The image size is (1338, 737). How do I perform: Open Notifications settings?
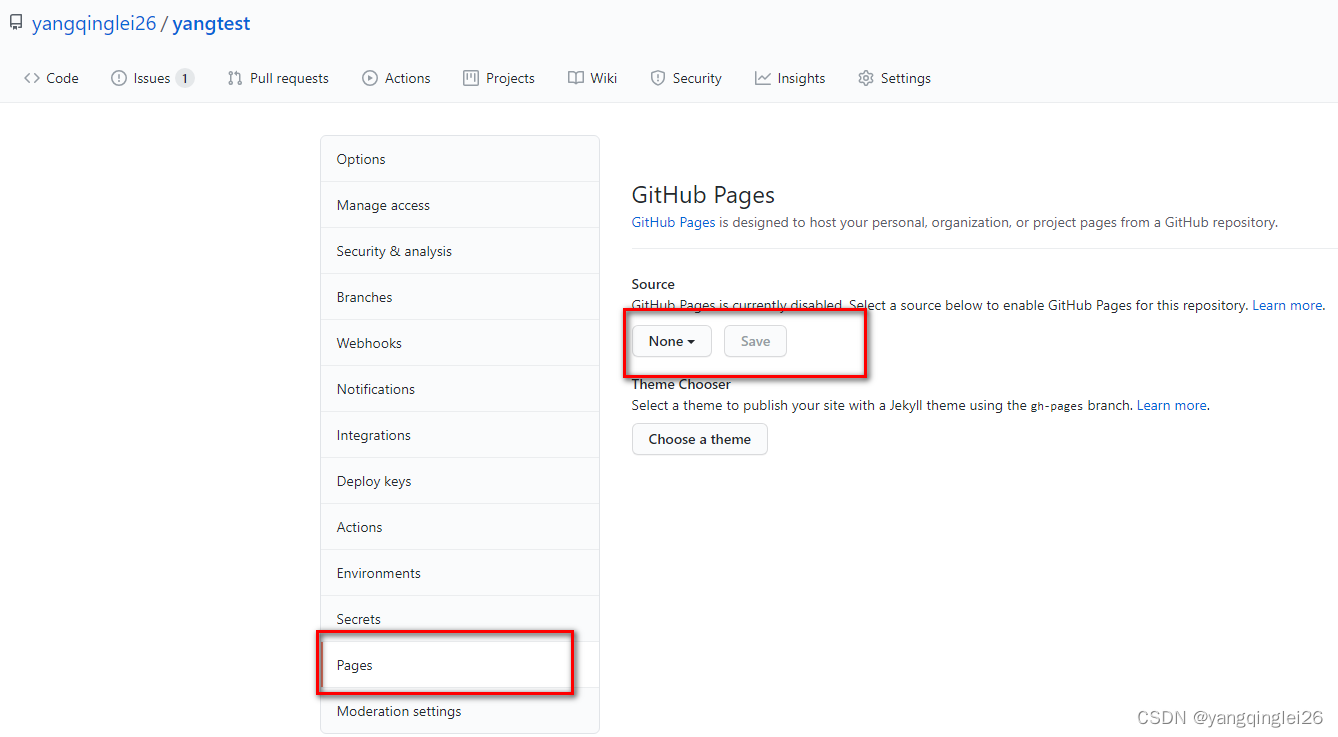tap(460, 389)
